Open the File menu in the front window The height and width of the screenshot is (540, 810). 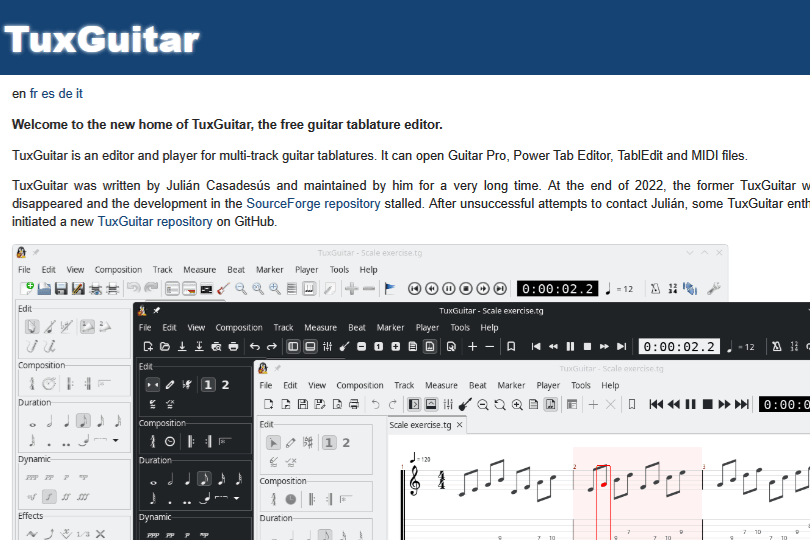[x=268, y=385]
